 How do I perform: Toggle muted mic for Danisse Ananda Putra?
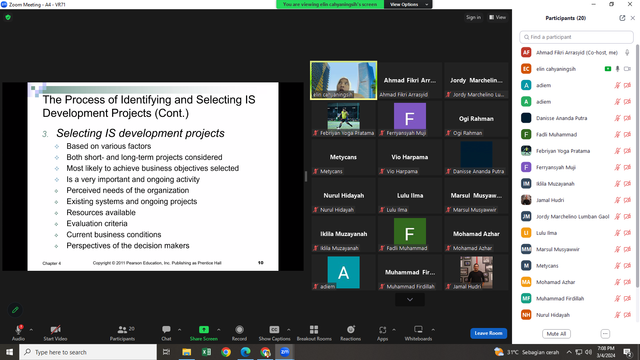(x=618, y=118)
